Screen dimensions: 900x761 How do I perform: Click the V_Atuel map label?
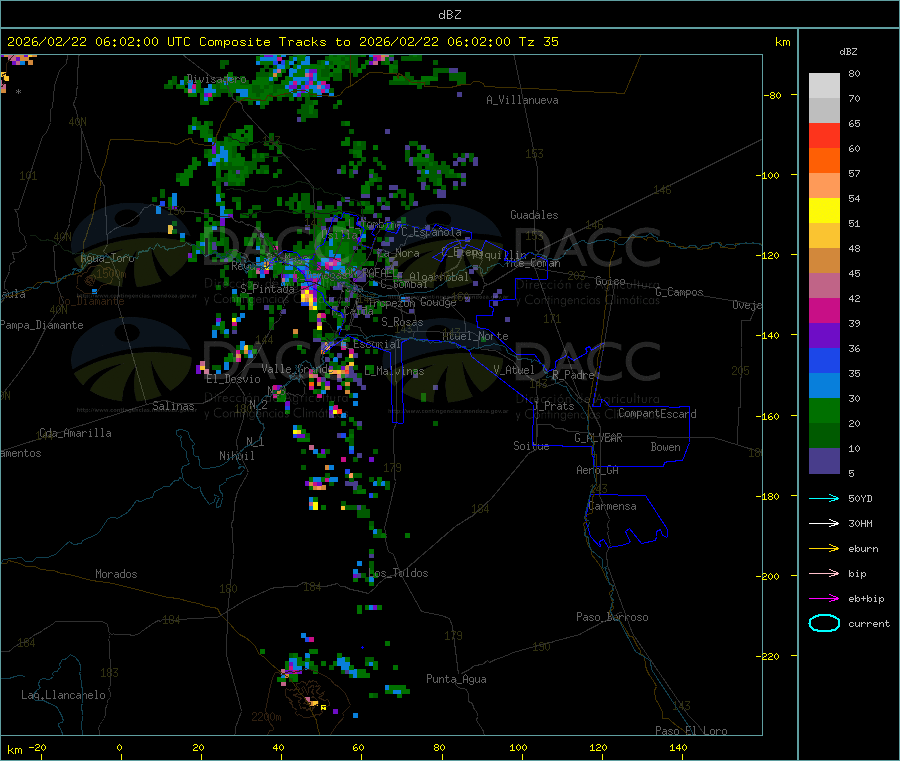click(x=514, y=370)
